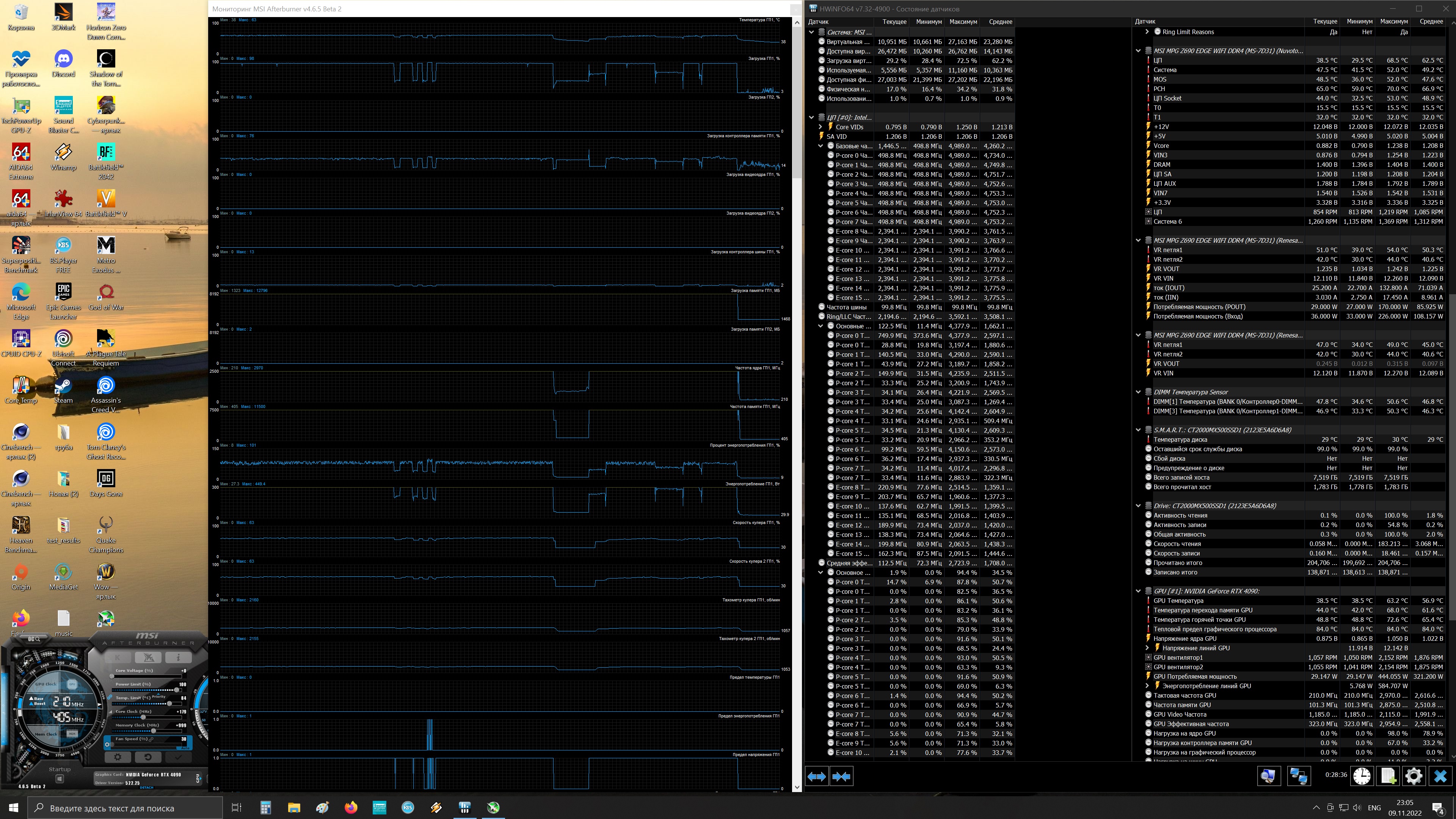Click the Afterburner reset-to-defaults button
This screenshot has height=819, width=1456.
coord(147,757)
